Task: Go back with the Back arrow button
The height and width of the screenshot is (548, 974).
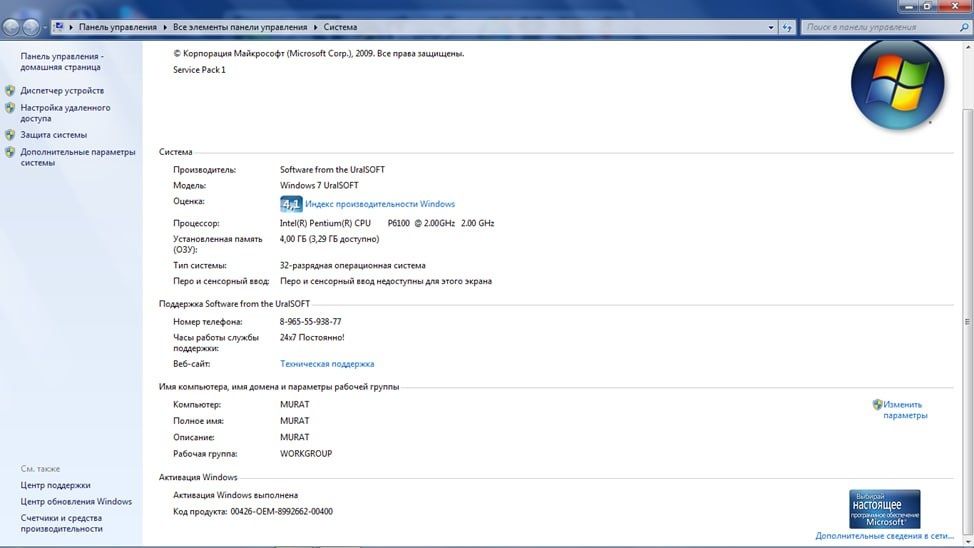Action: click(x=11, y=27)
